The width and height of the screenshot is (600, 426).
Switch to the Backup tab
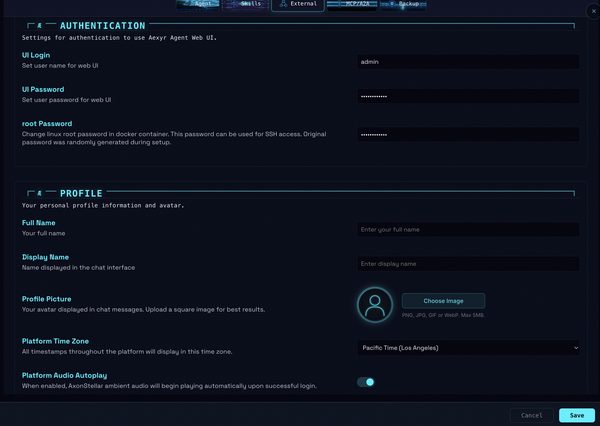(403, 4)
